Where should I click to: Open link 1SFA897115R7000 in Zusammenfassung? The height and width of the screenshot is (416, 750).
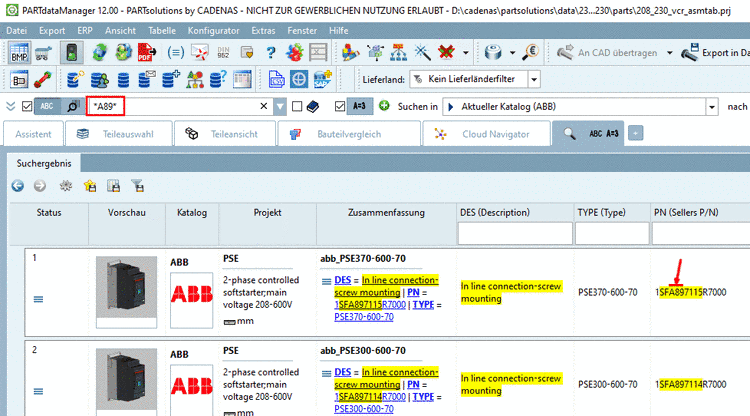point(370,305)
